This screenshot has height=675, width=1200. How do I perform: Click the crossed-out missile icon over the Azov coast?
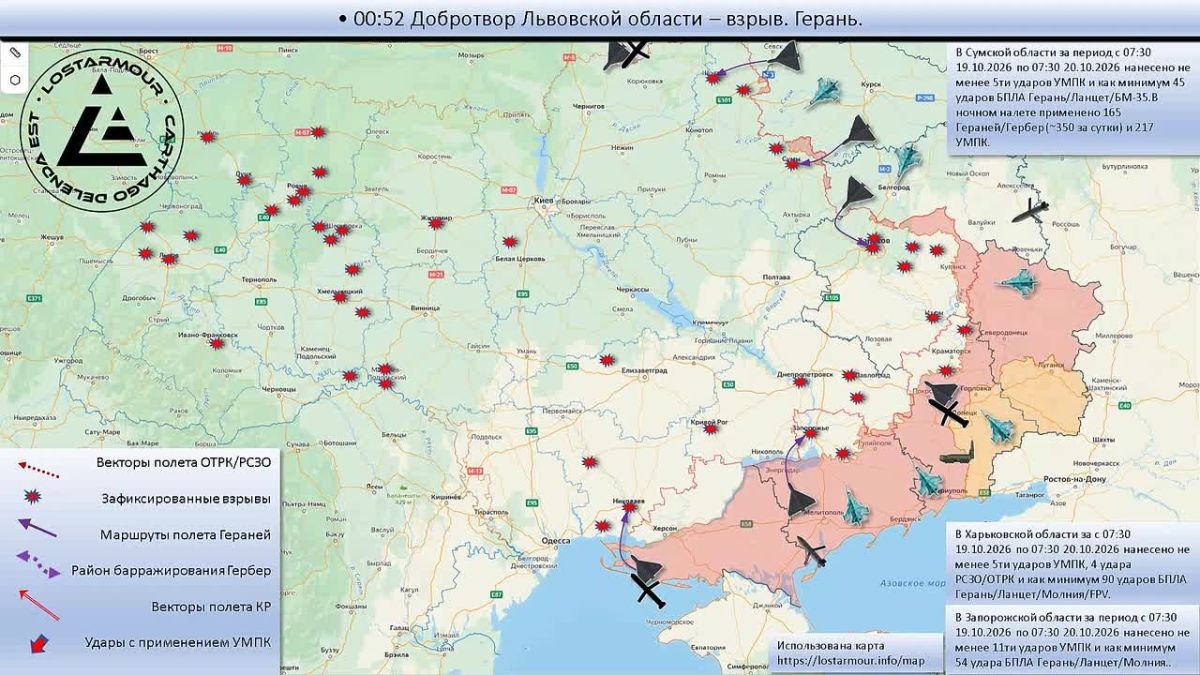point(810,551)
